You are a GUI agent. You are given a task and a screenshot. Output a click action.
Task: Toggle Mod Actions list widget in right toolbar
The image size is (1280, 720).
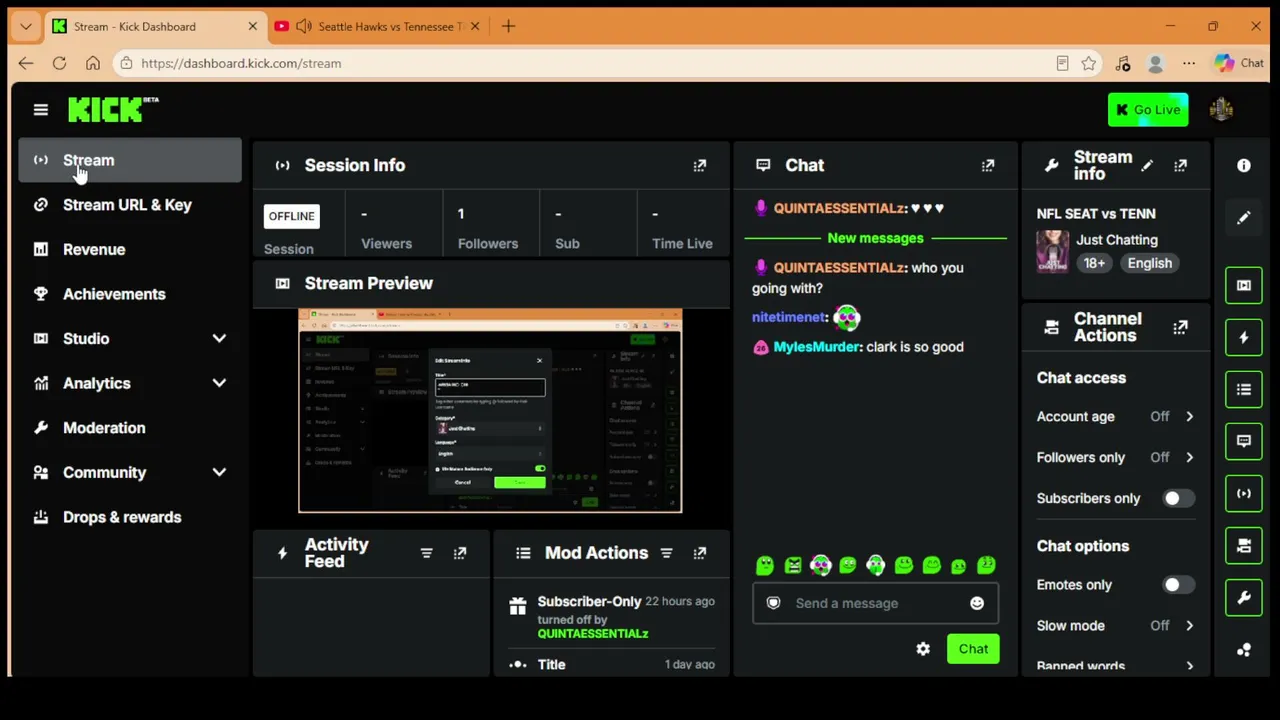[x=1244, y=389]
